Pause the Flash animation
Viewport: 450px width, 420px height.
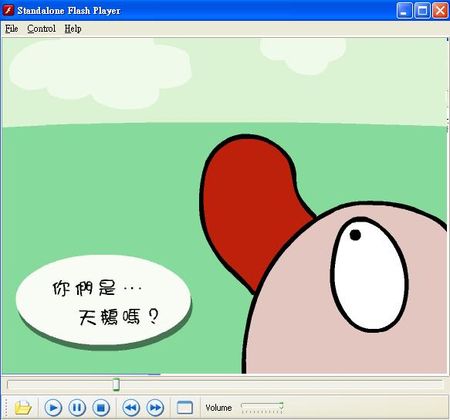[77, 407]
